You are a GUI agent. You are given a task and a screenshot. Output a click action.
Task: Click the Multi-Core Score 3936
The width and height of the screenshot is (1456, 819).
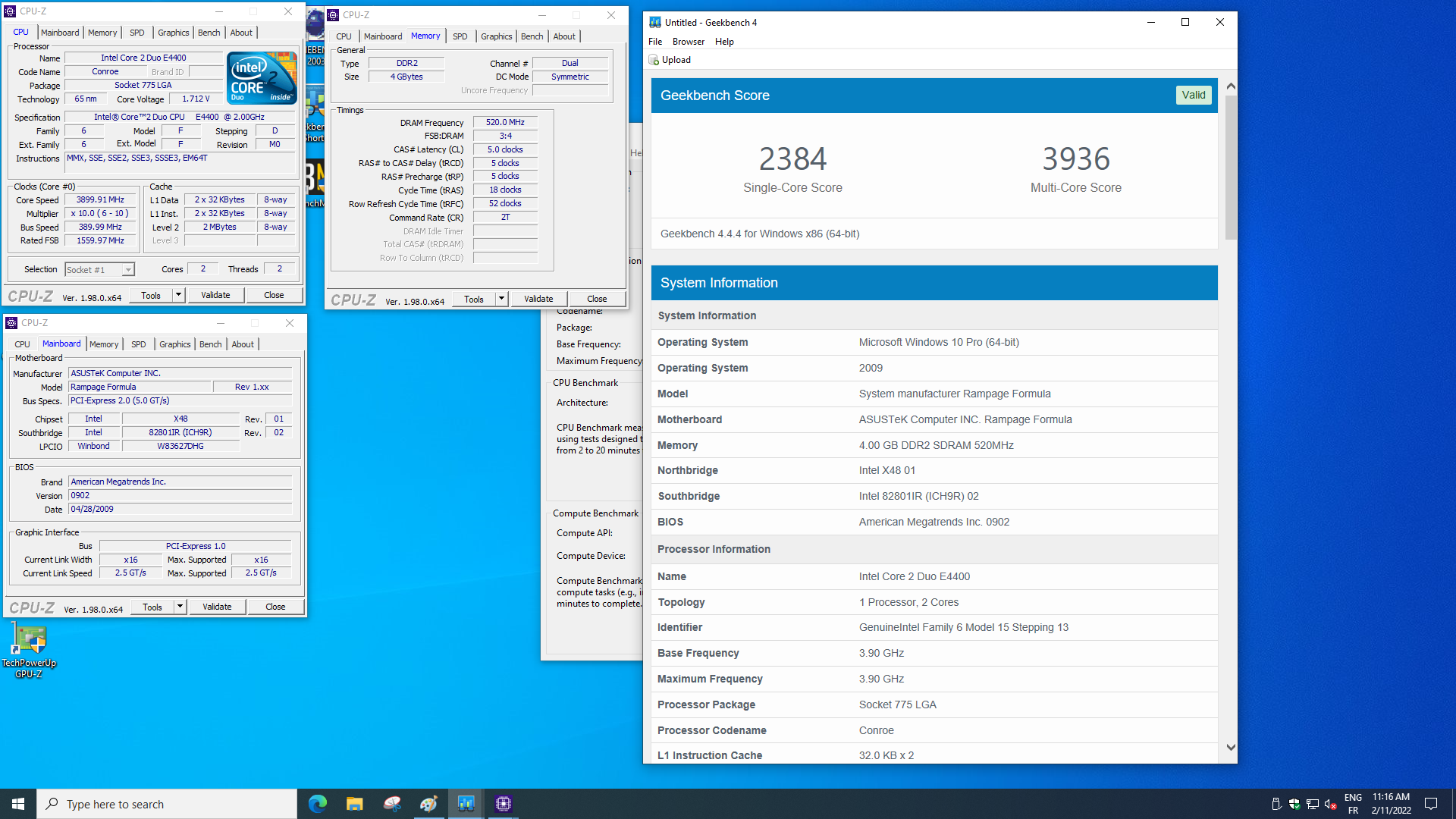click(x=1075, y=159)
